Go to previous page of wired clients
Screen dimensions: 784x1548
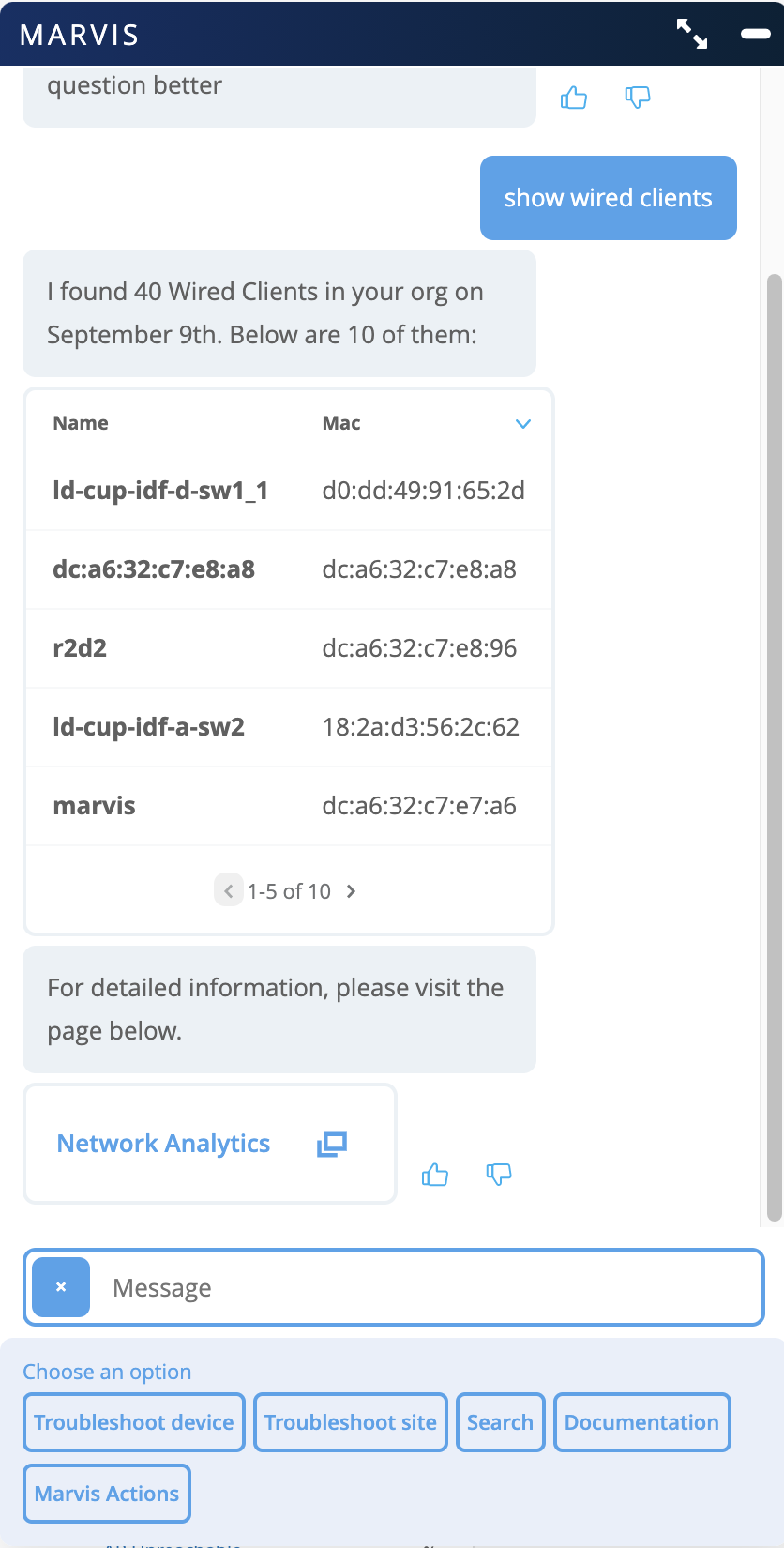click(x=228, y=891)
